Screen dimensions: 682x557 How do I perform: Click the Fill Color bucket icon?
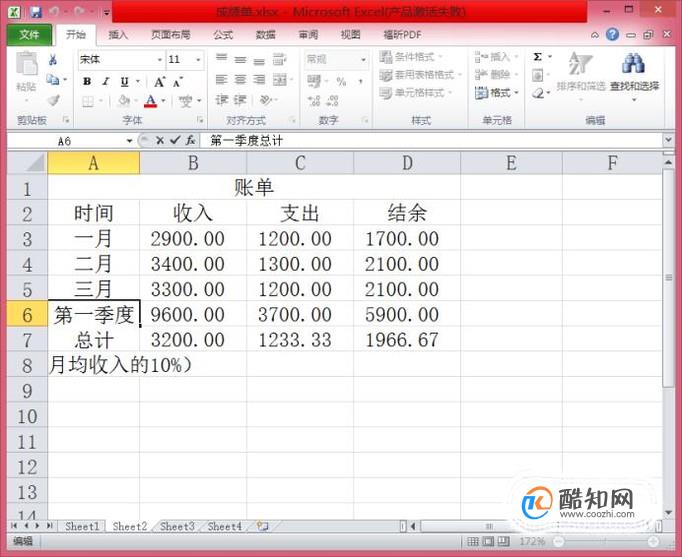(x=124, y=101)
